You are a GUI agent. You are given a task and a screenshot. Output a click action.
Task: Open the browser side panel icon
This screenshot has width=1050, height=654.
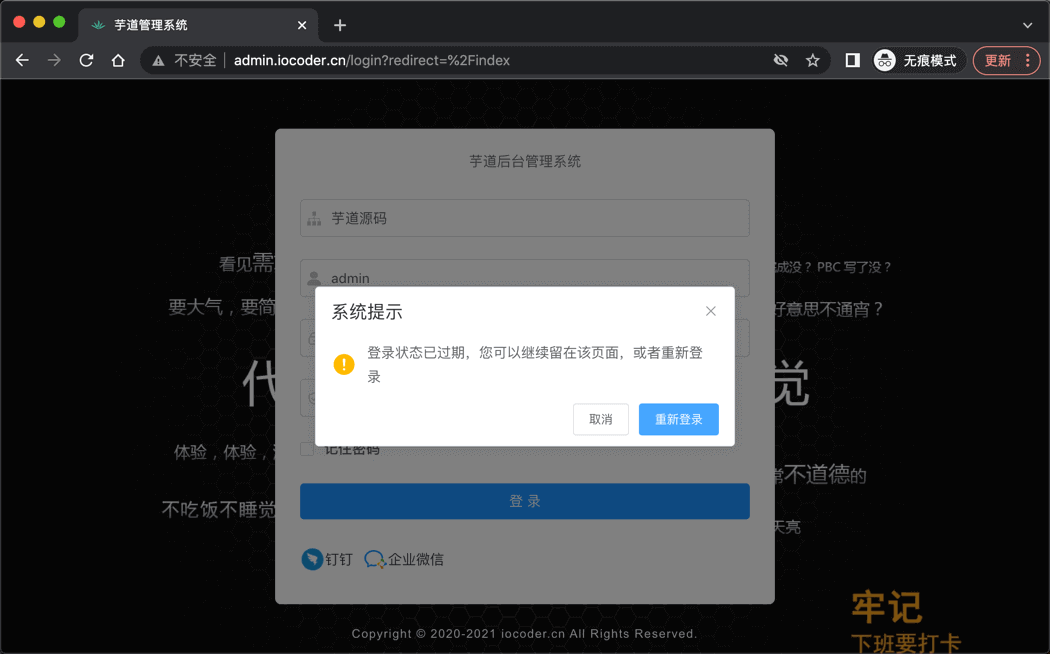click(851, 60)
